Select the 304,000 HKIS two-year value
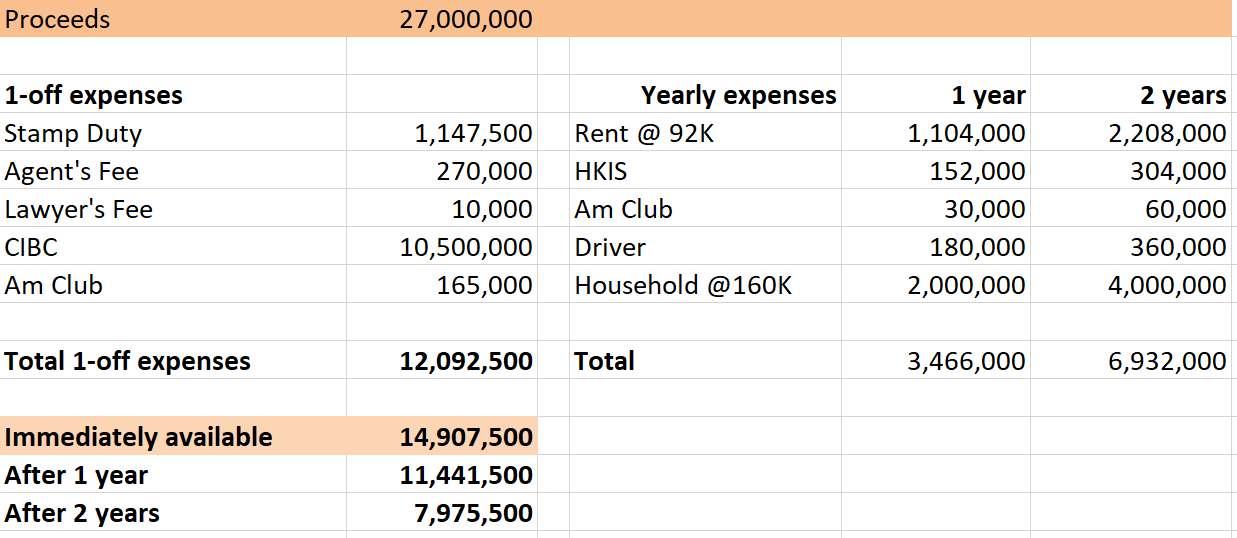 point(1131,171)
